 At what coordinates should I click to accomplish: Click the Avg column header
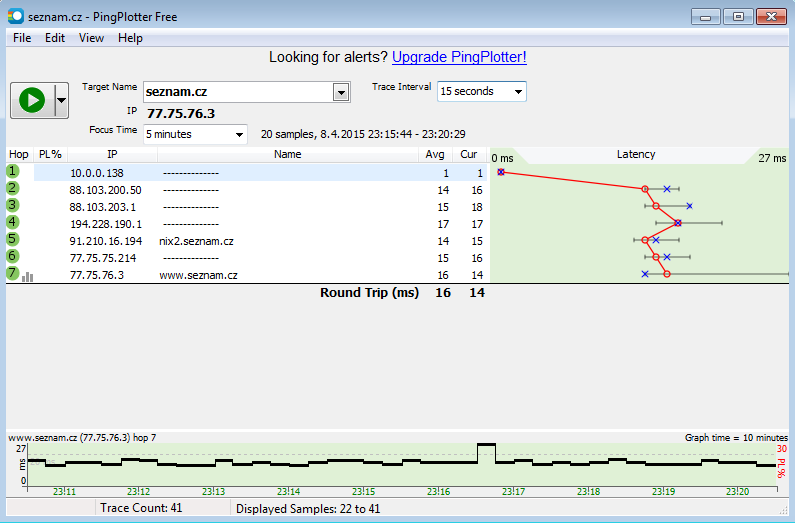[435, 155]
